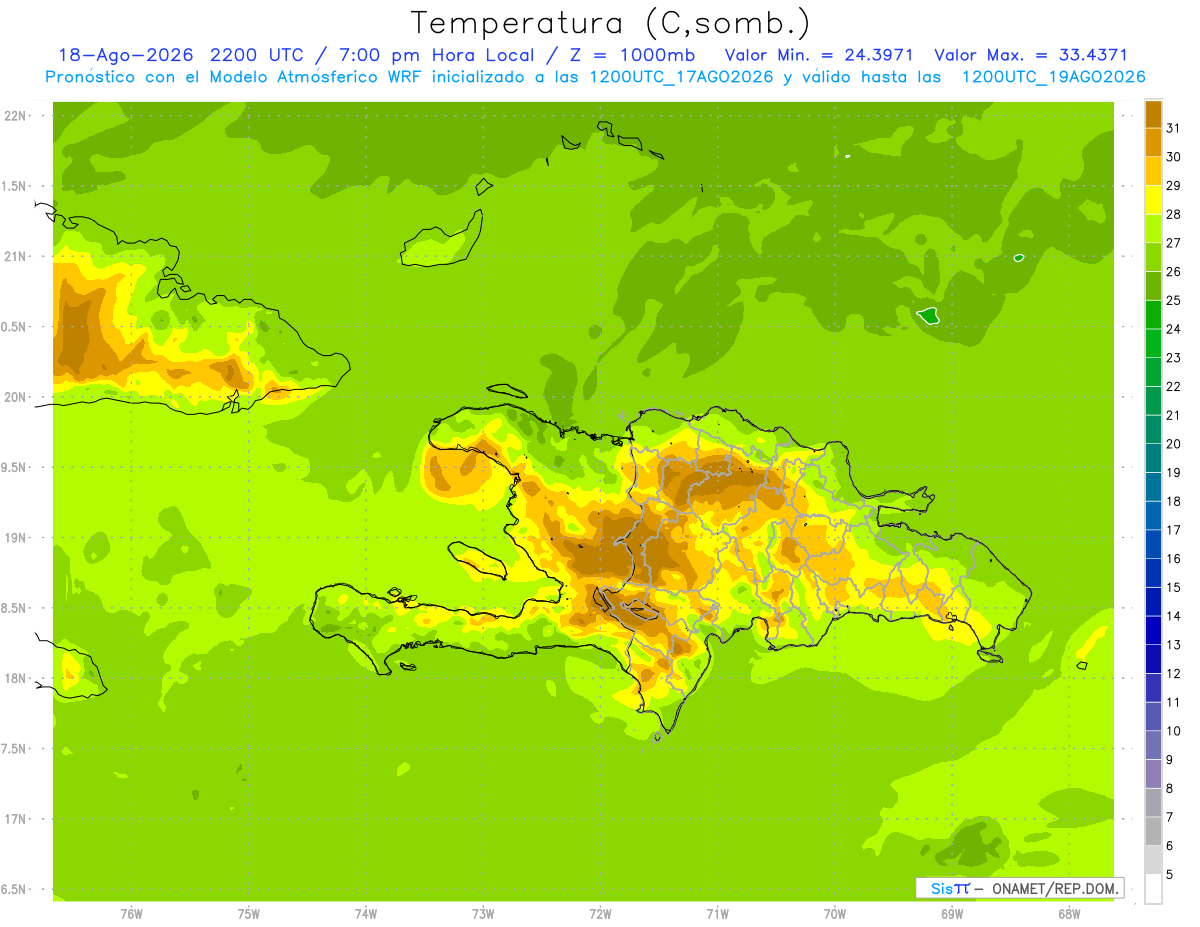Viewport: 1200px width, 927px height.
Task: Click the "18N" latitude label
Action: click(15, 678)
